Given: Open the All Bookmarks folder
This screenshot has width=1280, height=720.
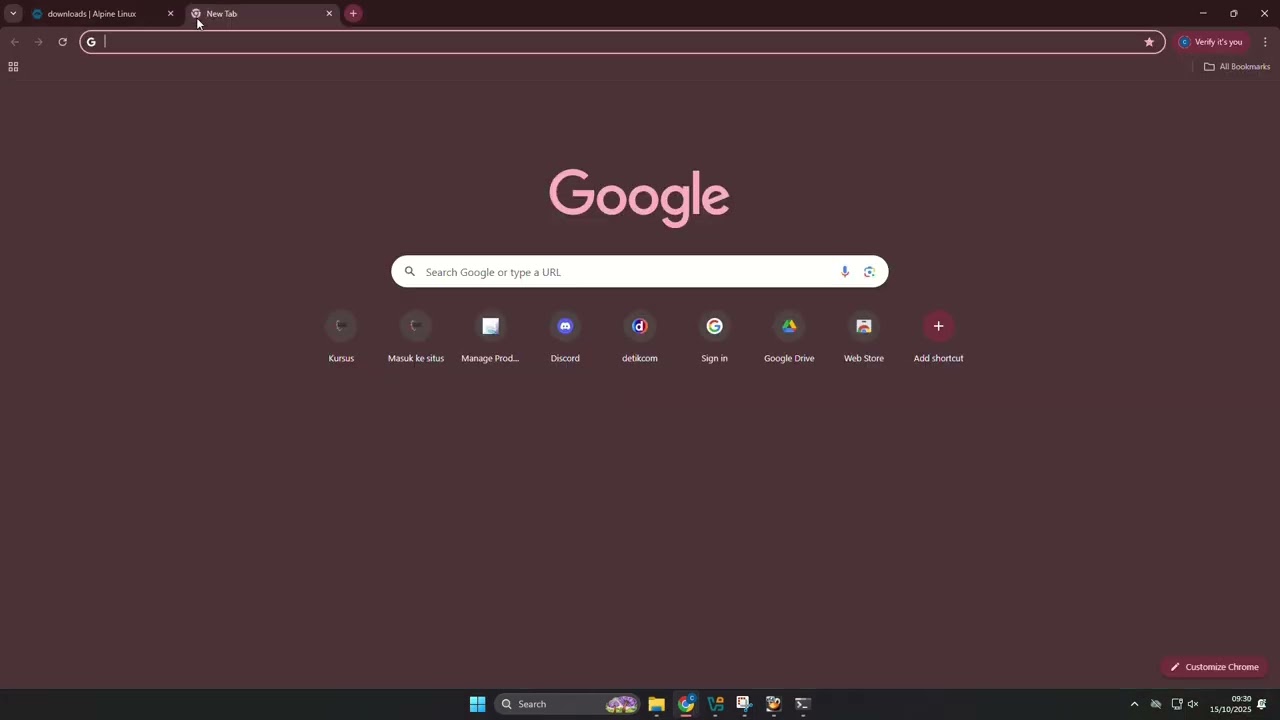Looking at the screenshot, I should (1237, 67).
